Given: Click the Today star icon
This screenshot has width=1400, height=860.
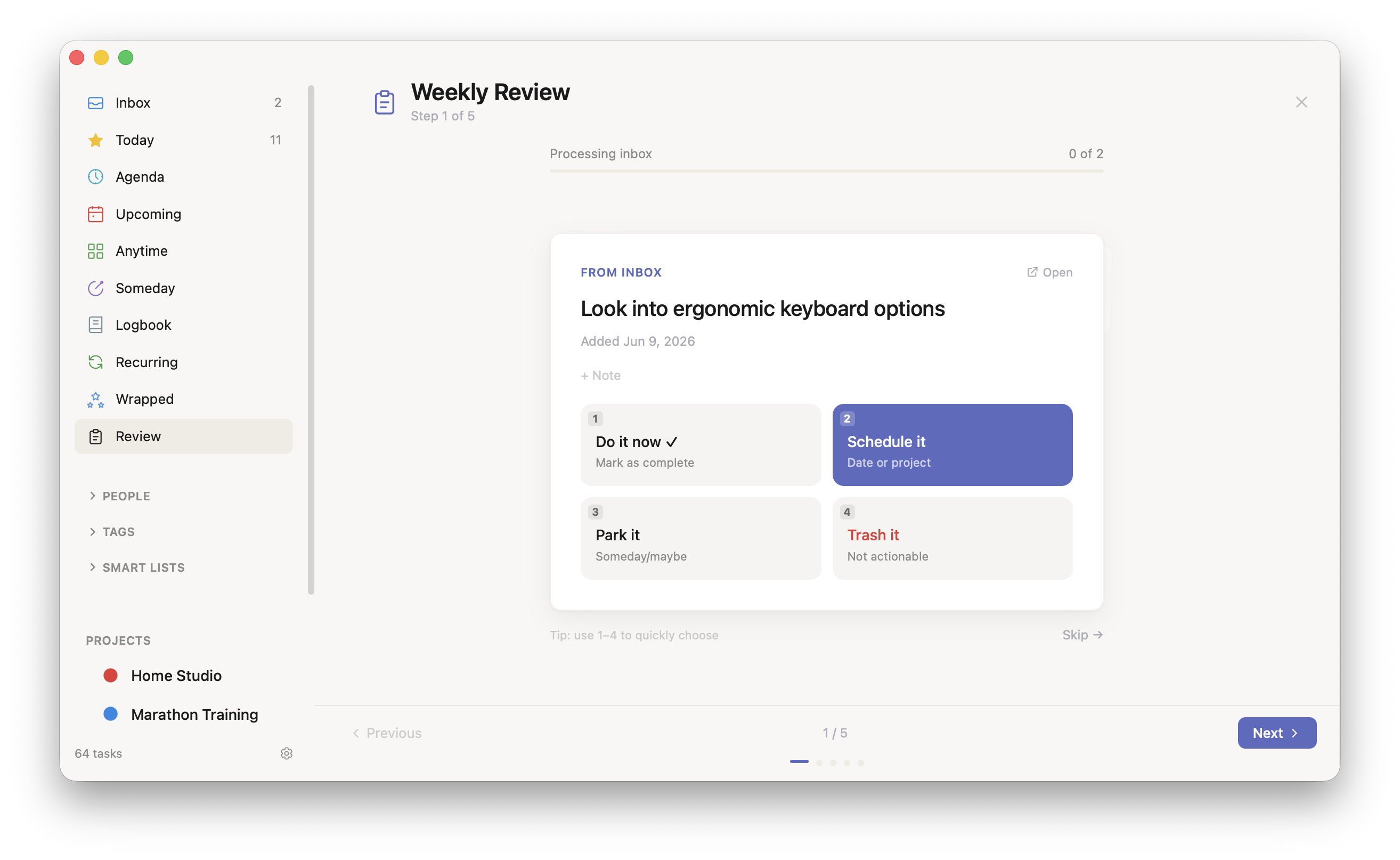Looking at the screenshot, I should pyautogui.click(x=95, y=140).
